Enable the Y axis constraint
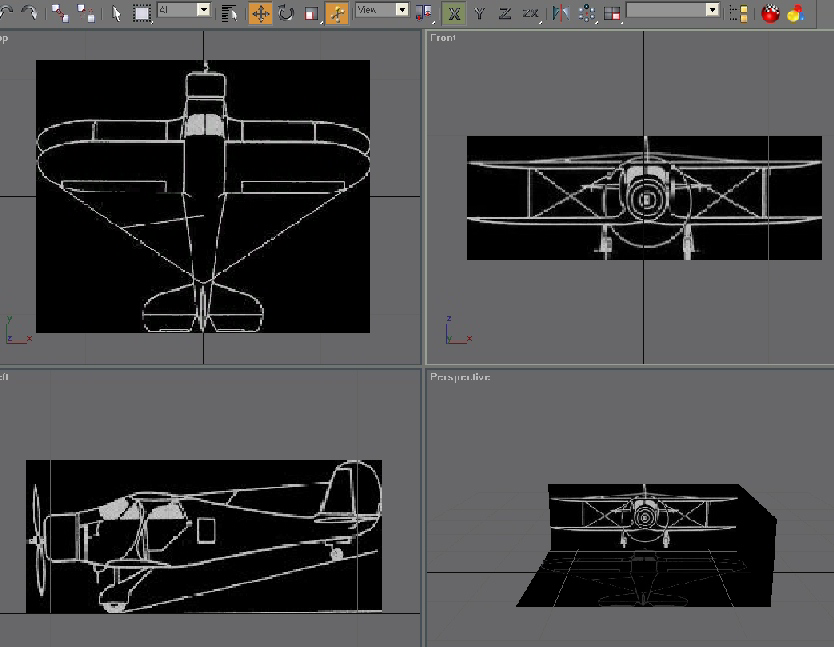This screenshot has width=834, height=647. tap(480, 13)
